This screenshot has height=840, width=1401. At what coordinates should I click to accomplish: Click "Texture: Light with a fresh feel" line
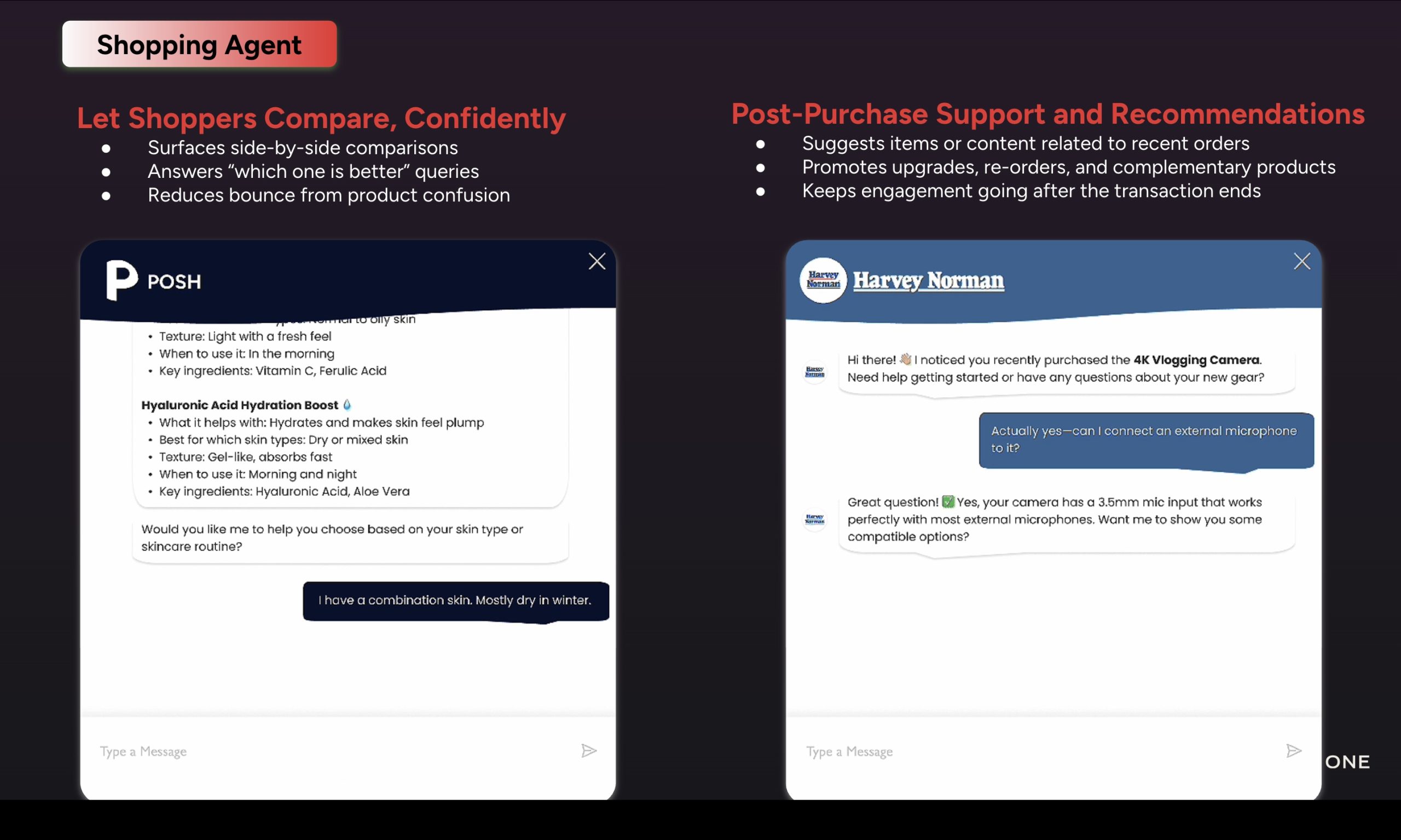pos(245,336)
